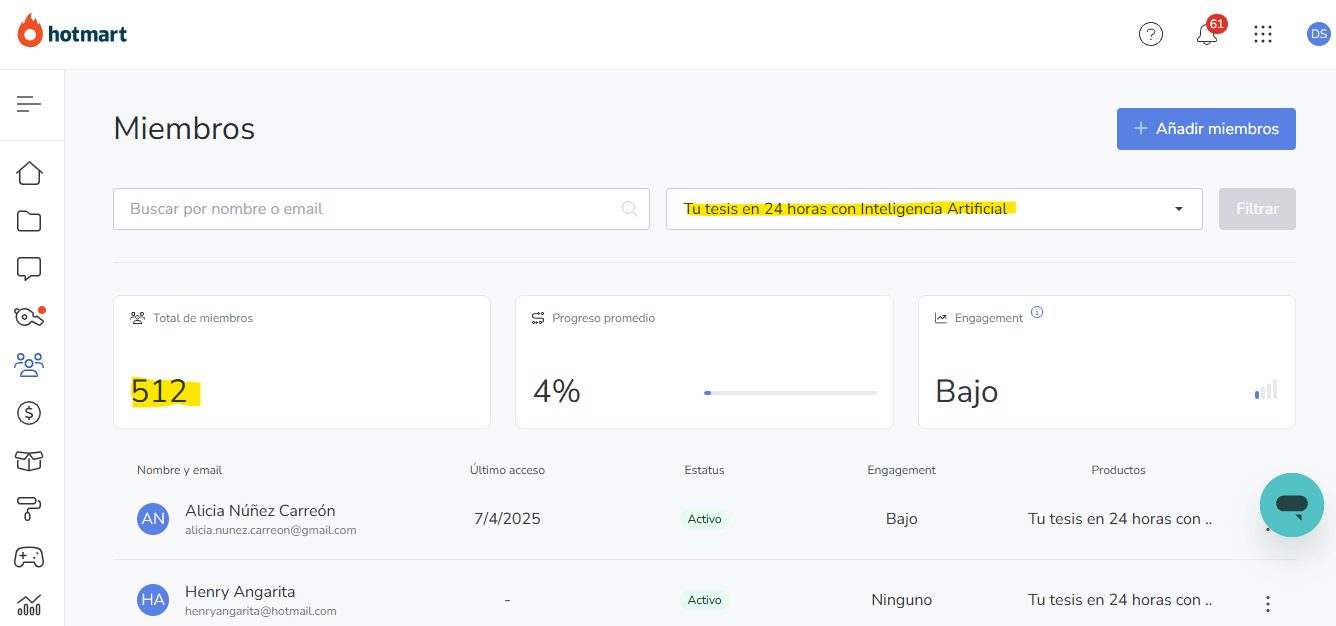Open the folder icon in sidebar
This screenshot has width=1336, height=626.
(29, 221)
